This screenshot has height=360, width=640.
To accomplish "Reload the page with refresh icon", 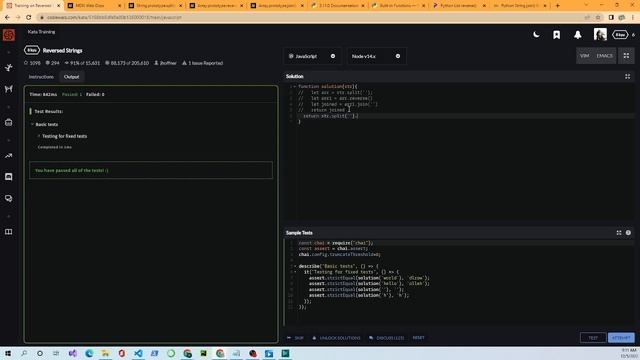I will pos(29,18).
